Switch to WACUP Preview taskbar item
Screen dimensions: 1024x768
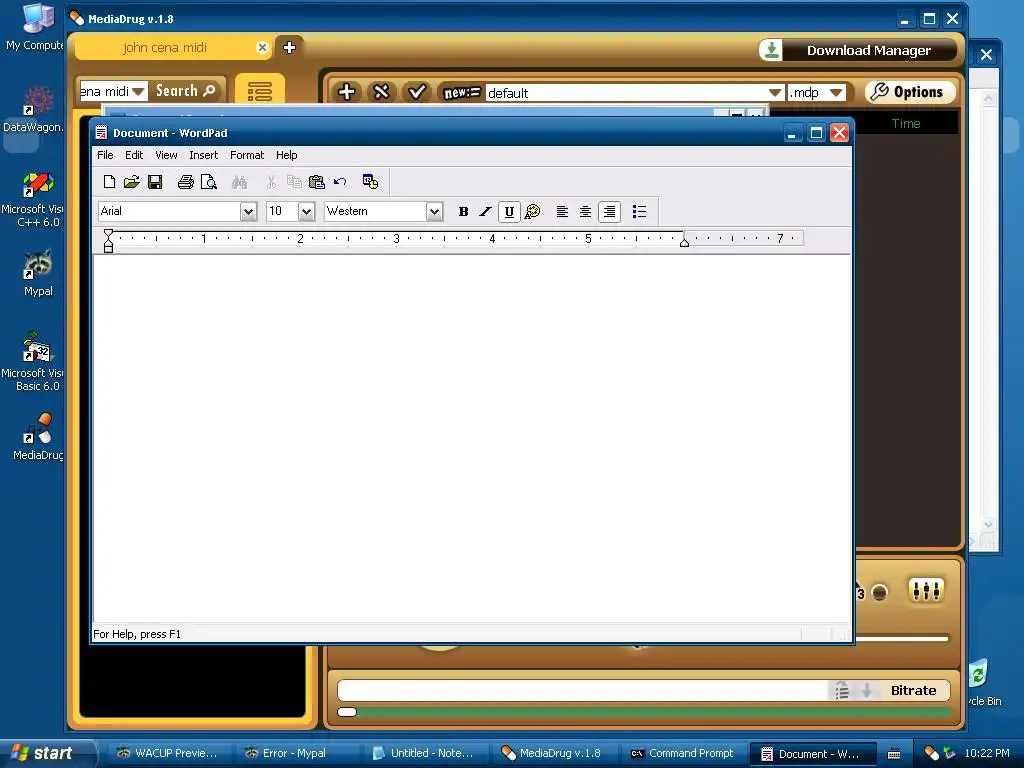(167, 753)
